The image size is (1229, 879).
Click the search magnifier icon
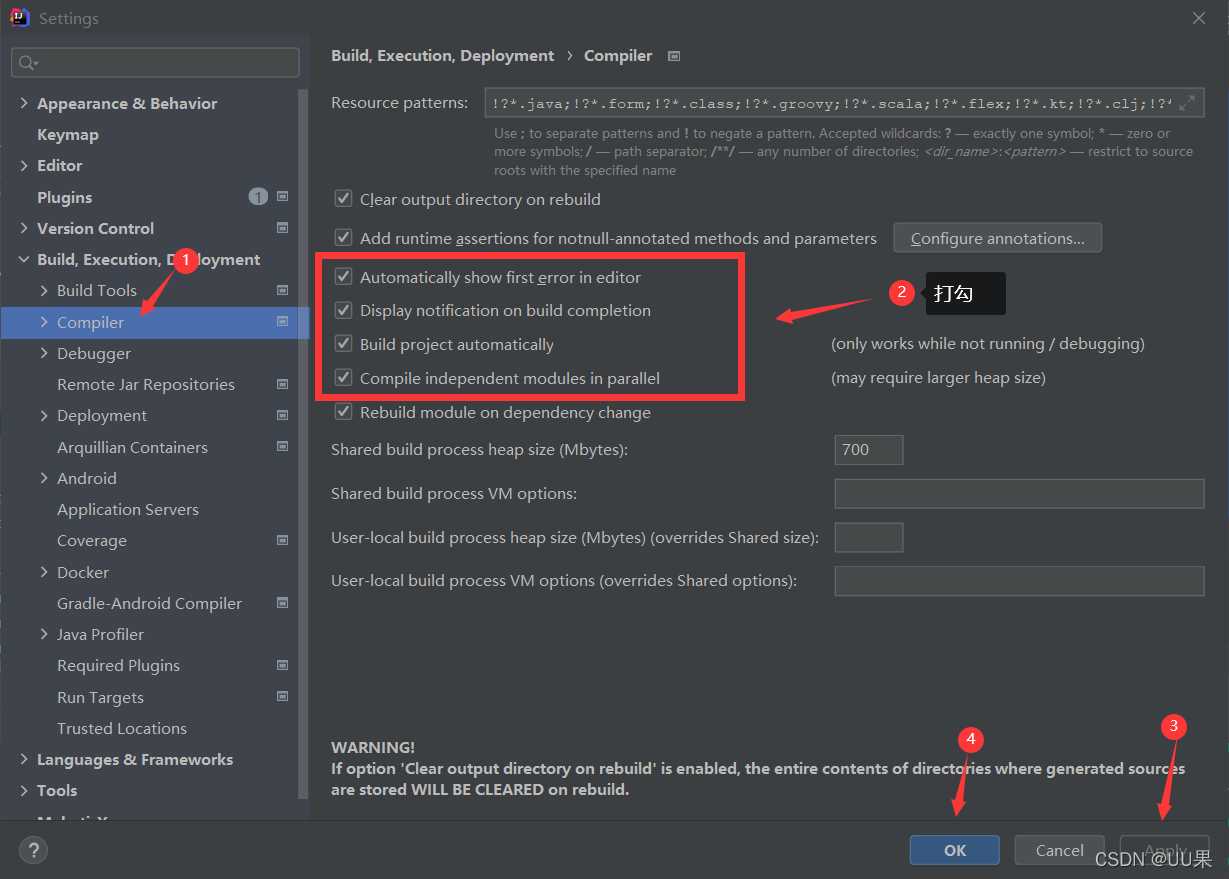click(27, 62)
